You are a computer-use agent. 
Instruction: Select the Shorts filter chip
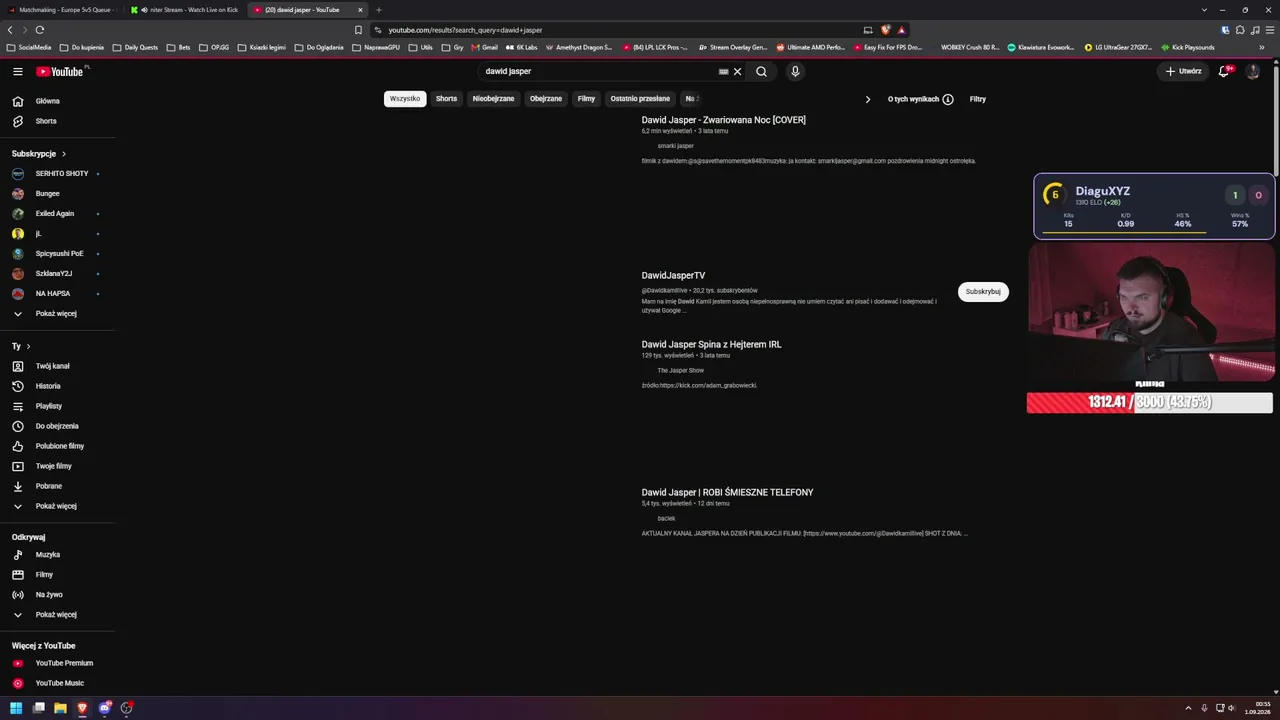tap(446, 99)
